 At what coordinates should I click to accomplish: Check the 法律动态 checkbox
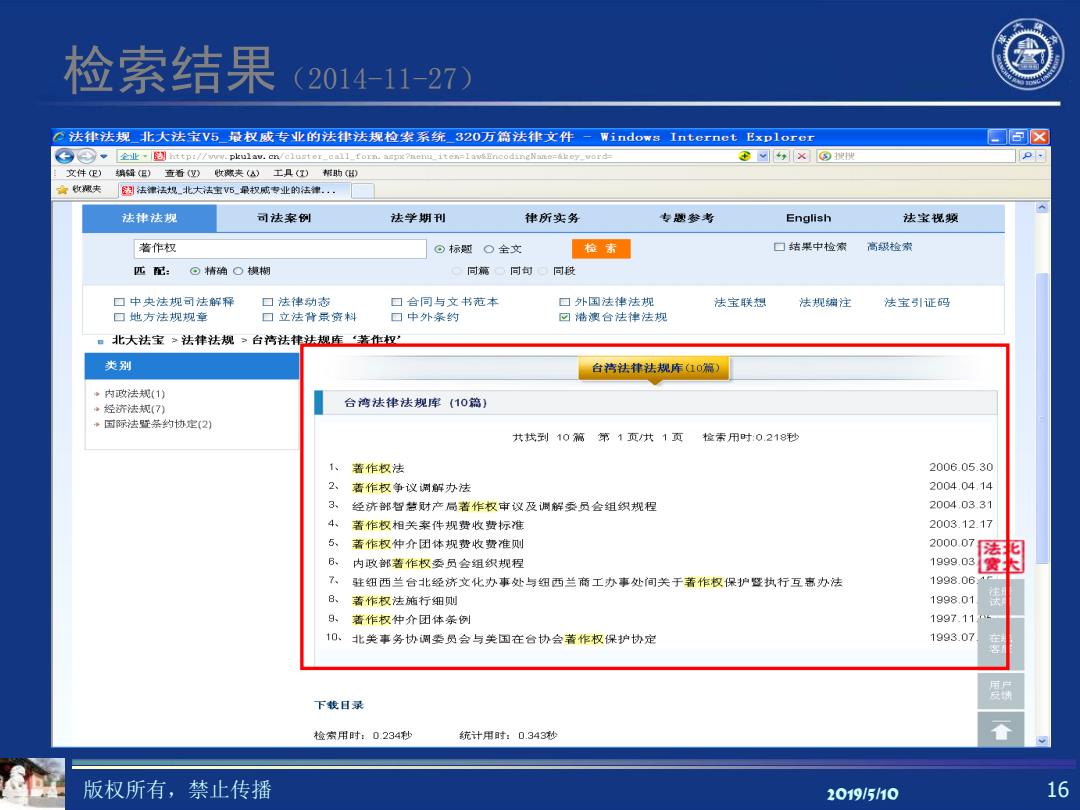268,302
